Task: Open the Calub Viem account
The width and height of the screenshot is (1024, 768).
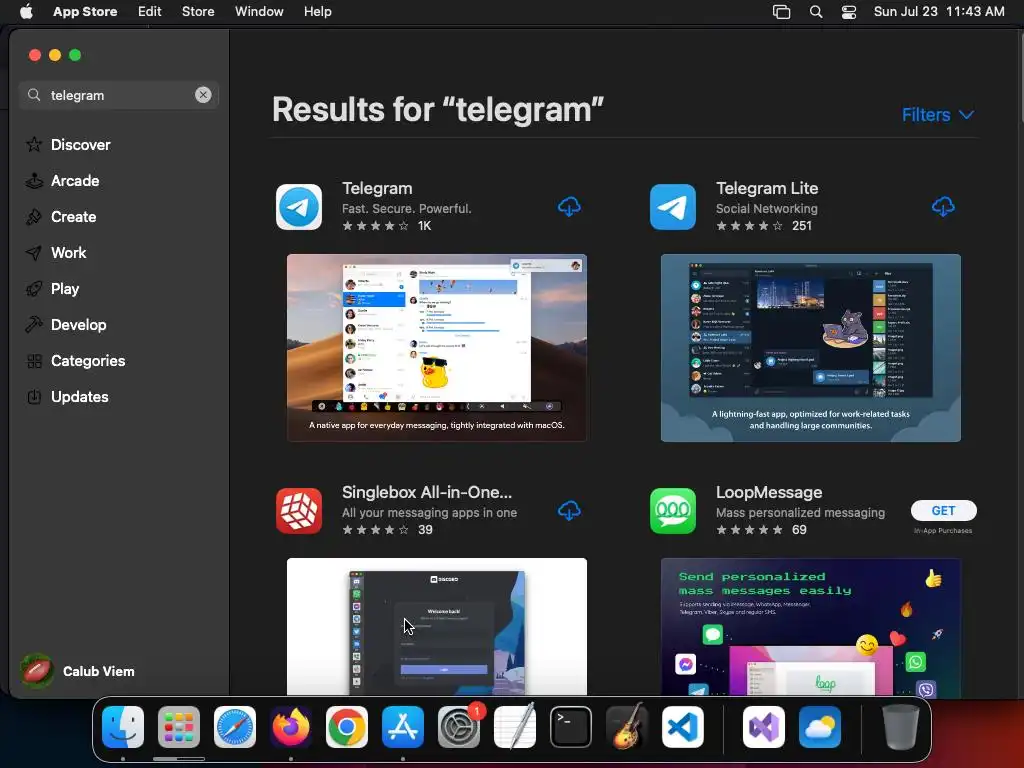Action: click(77, 671)
